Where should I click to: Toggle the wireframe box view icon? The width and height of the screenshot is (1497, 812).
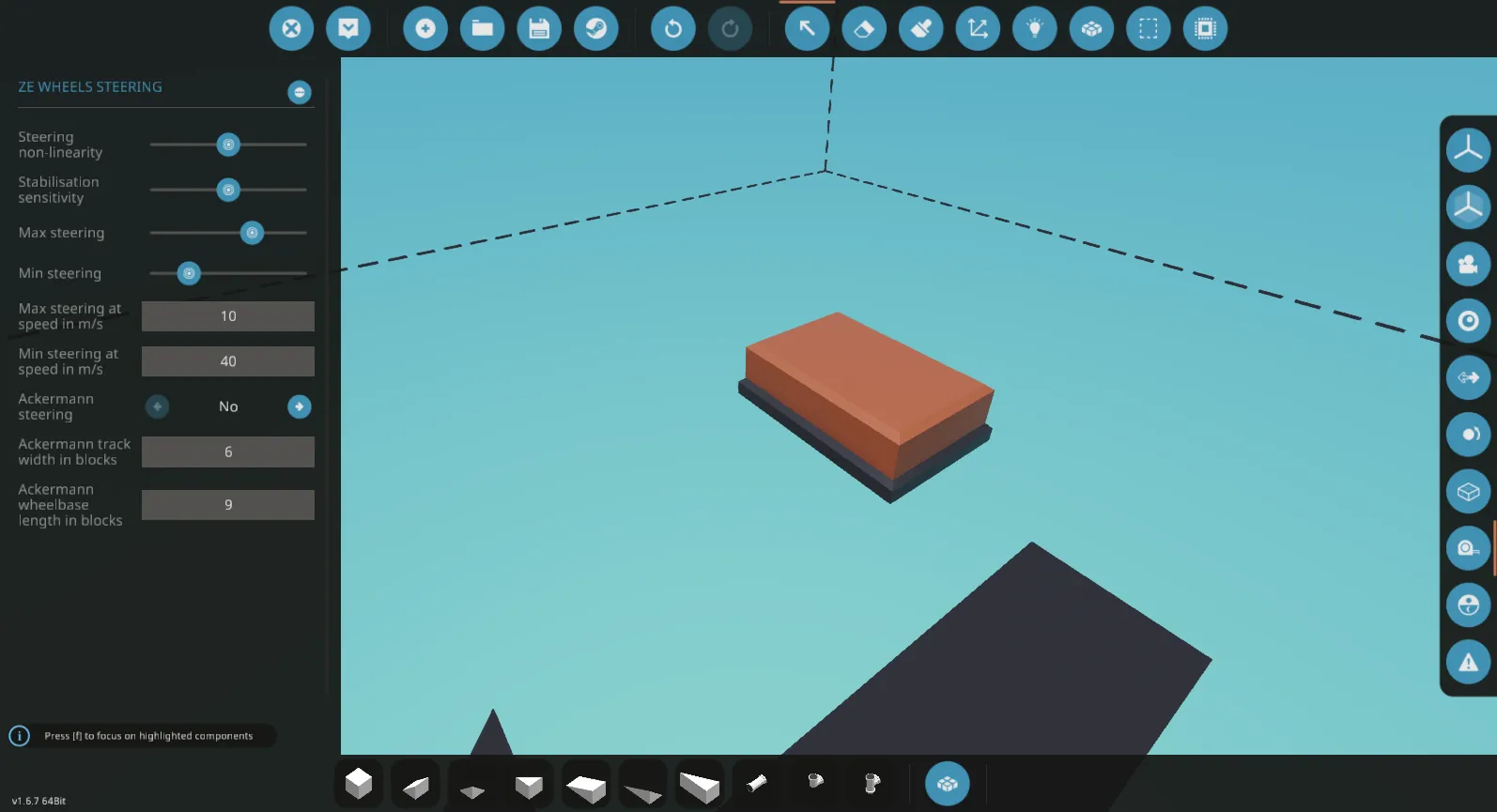point(1468,492)
